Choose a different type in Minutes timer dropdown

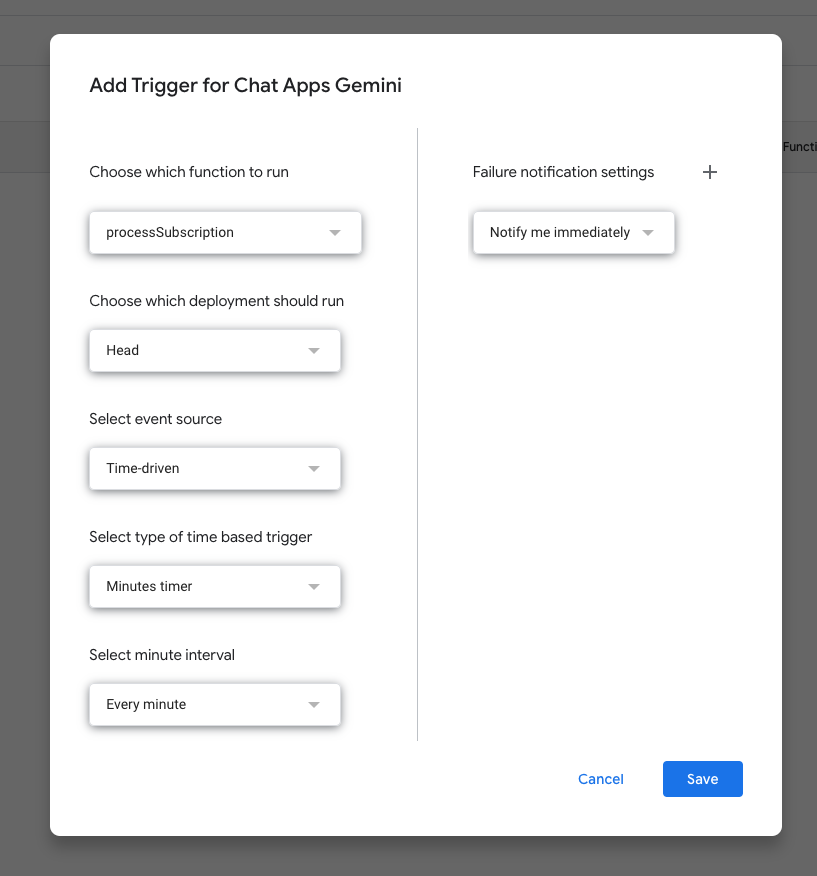[214, 587]
